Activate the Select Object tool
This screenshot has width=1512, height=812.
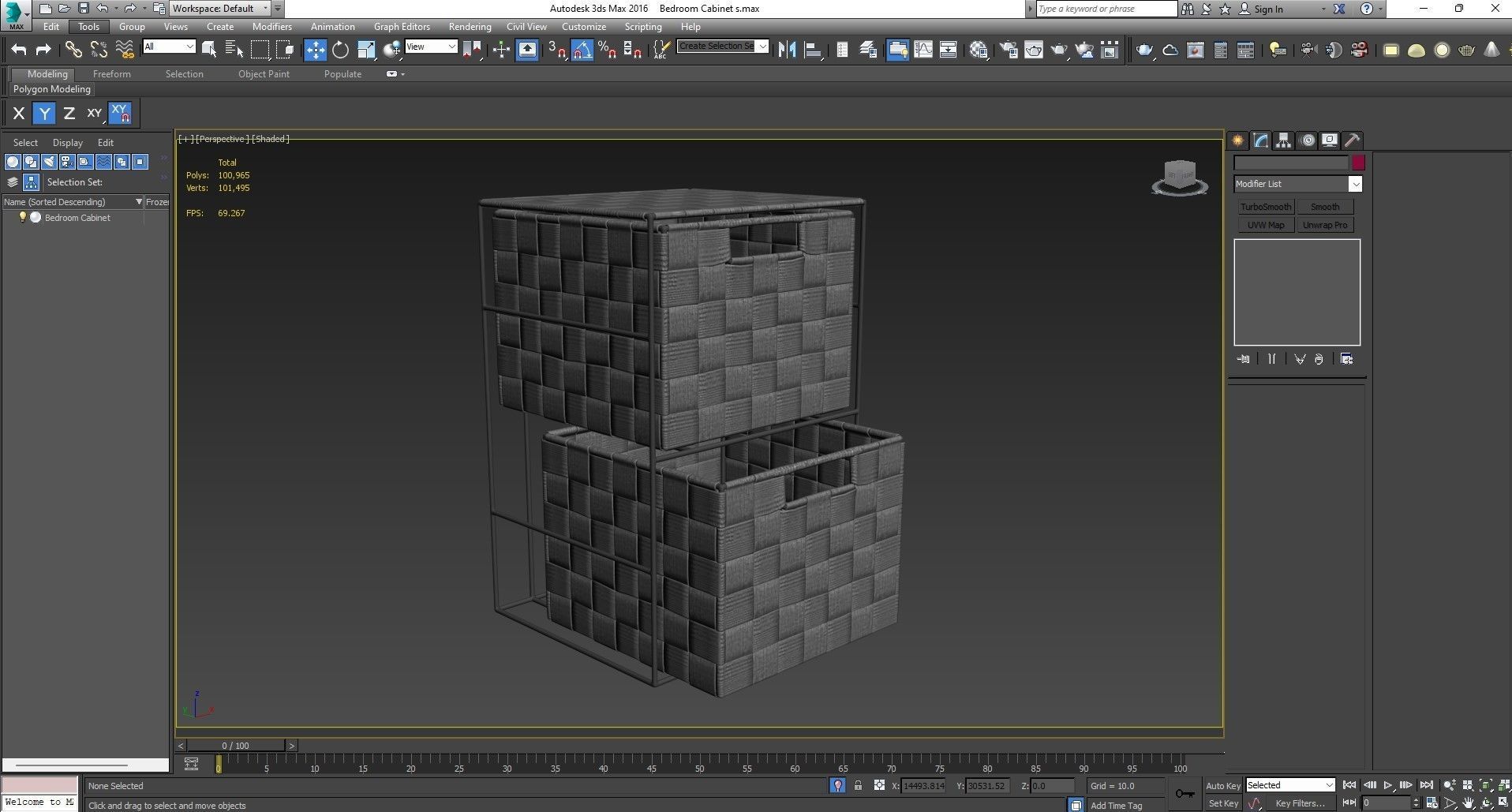tap(209, 50)
